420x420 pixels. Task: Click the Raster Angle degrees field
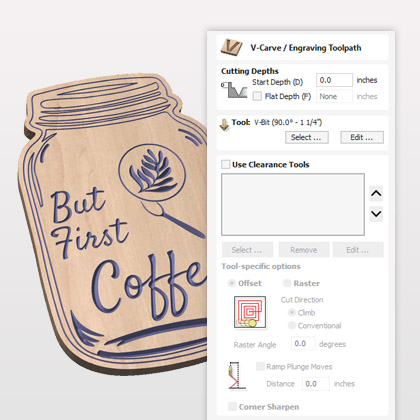(303, 344)
